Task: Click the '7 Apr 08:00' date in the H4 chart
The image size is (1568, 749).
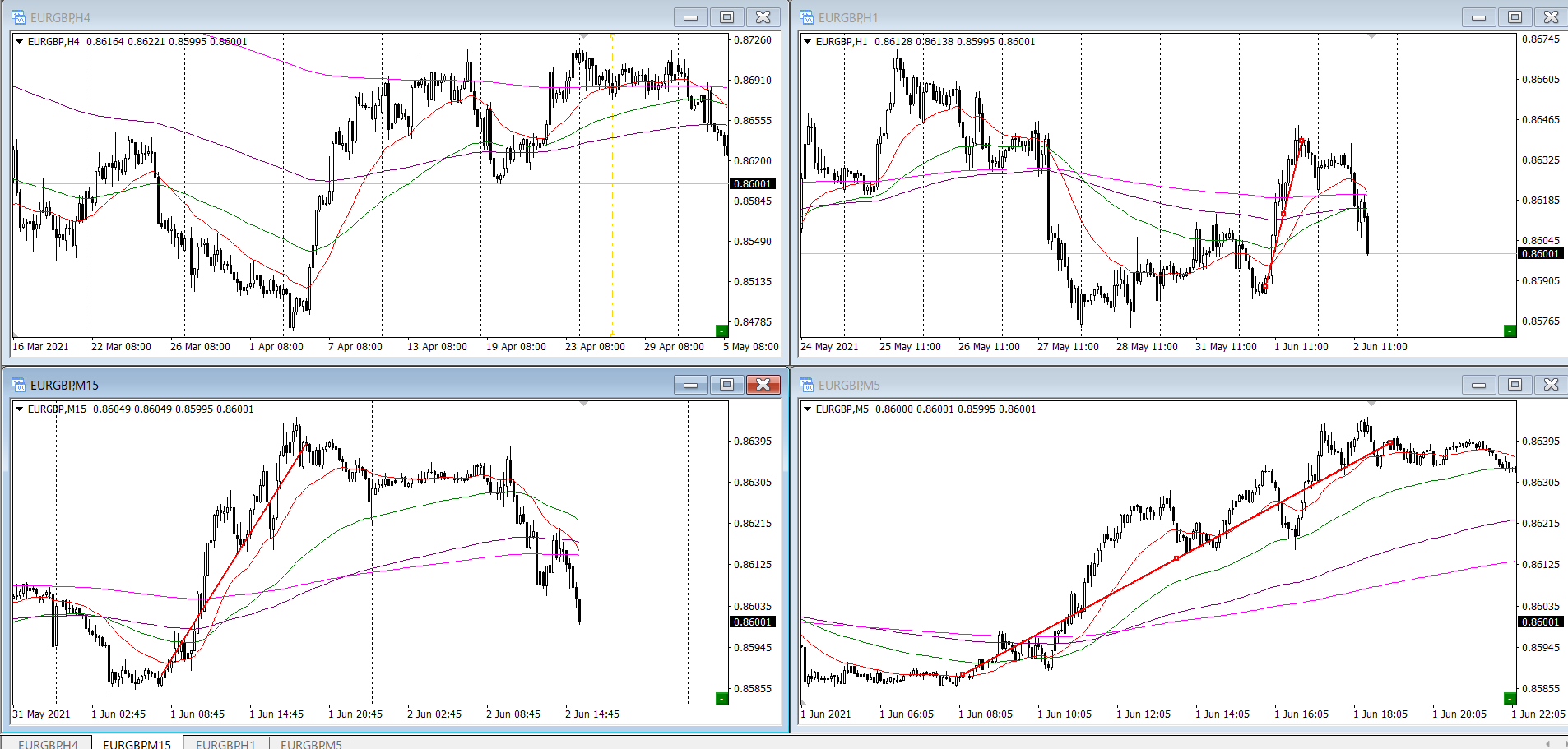Action: (x=355, y=346)
